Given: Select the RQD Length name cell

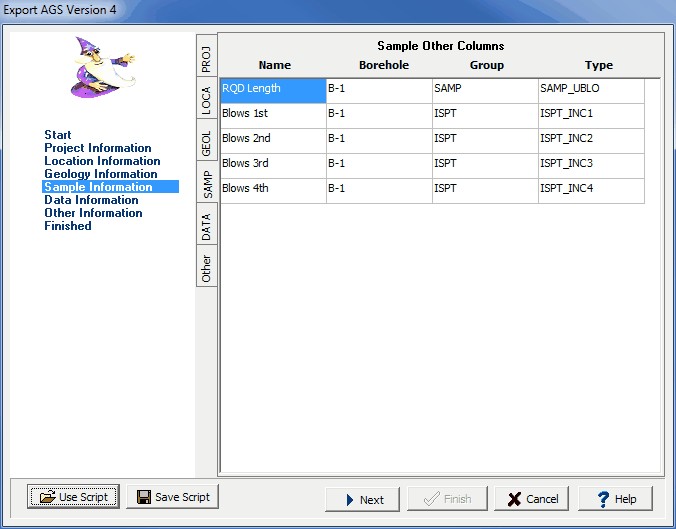Looking at the screenshot, I should (x=273, y=89).
